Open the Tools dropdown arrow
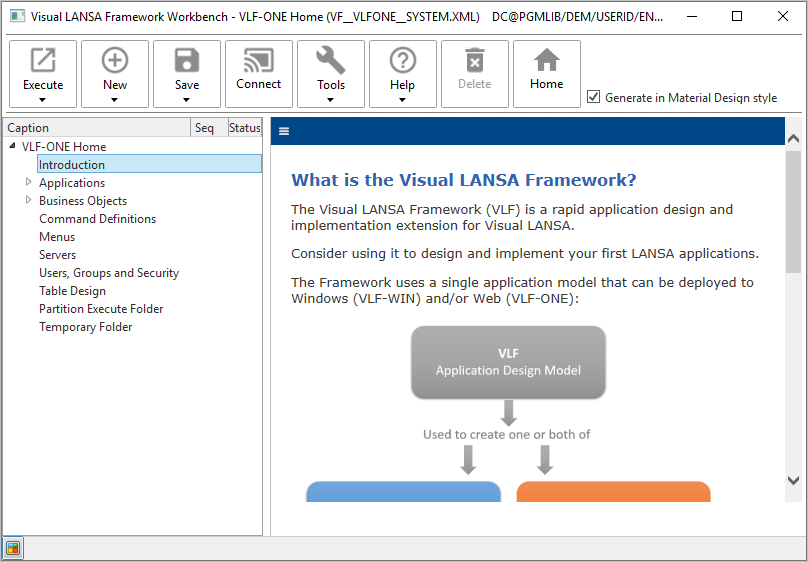Screen dimensions: 808x562 click(x=331, y=100)
